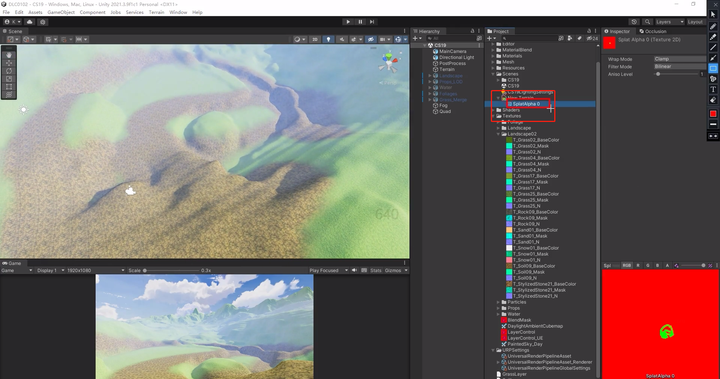Click the Step frame button
Viewport: 720px width, 379px height.
372,22
